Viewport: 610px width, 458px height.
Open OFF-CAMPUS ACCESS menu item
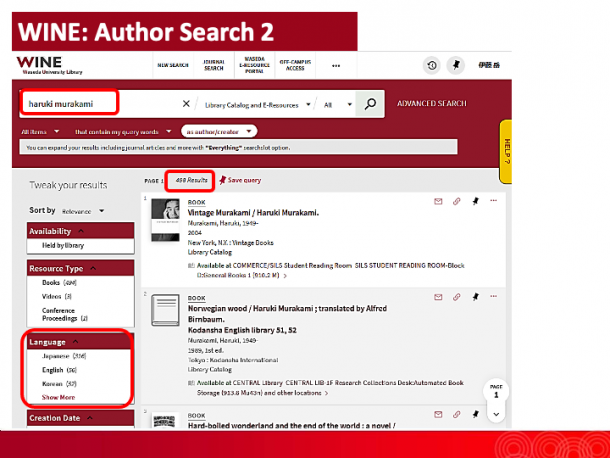pos(295,65)
